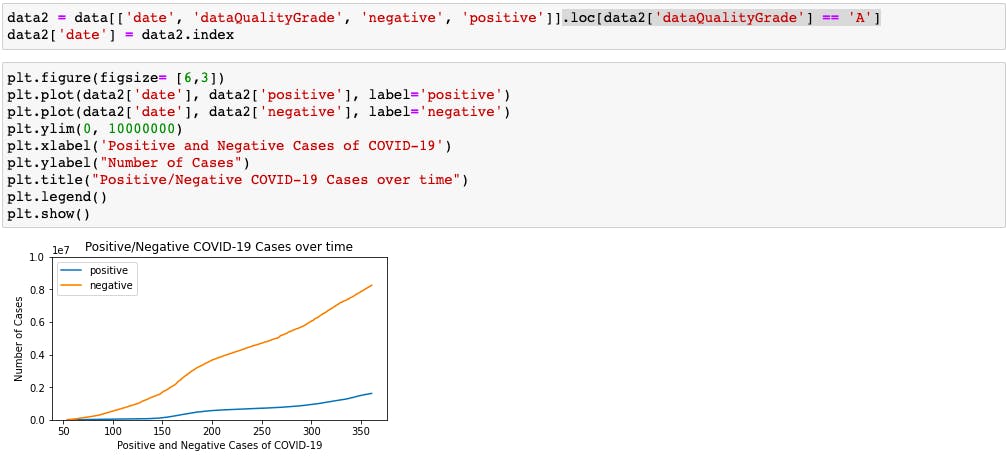1006x469 pixels.
Task: Click the data2['date'] = data2.index line
Action: (x=121, y=35)
